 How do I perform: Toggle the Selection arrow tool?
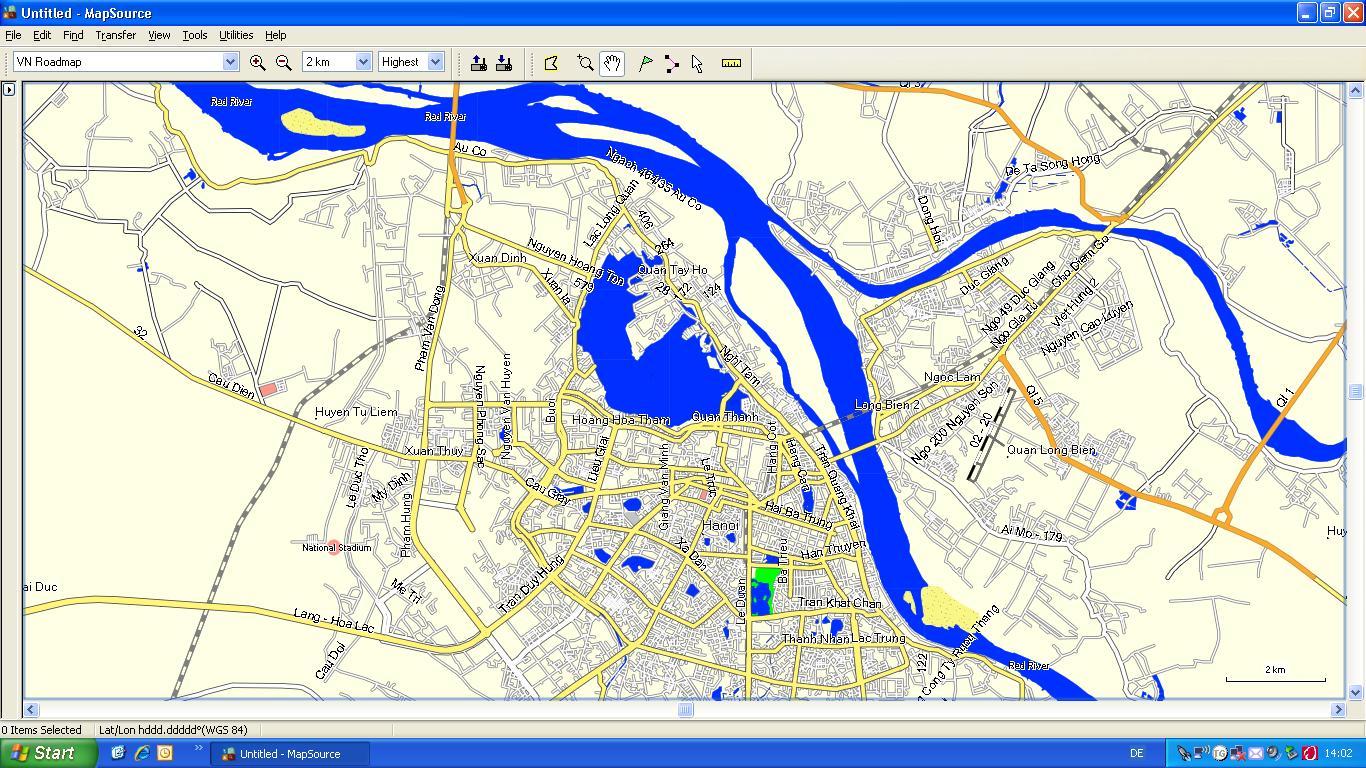click(697, 63)
